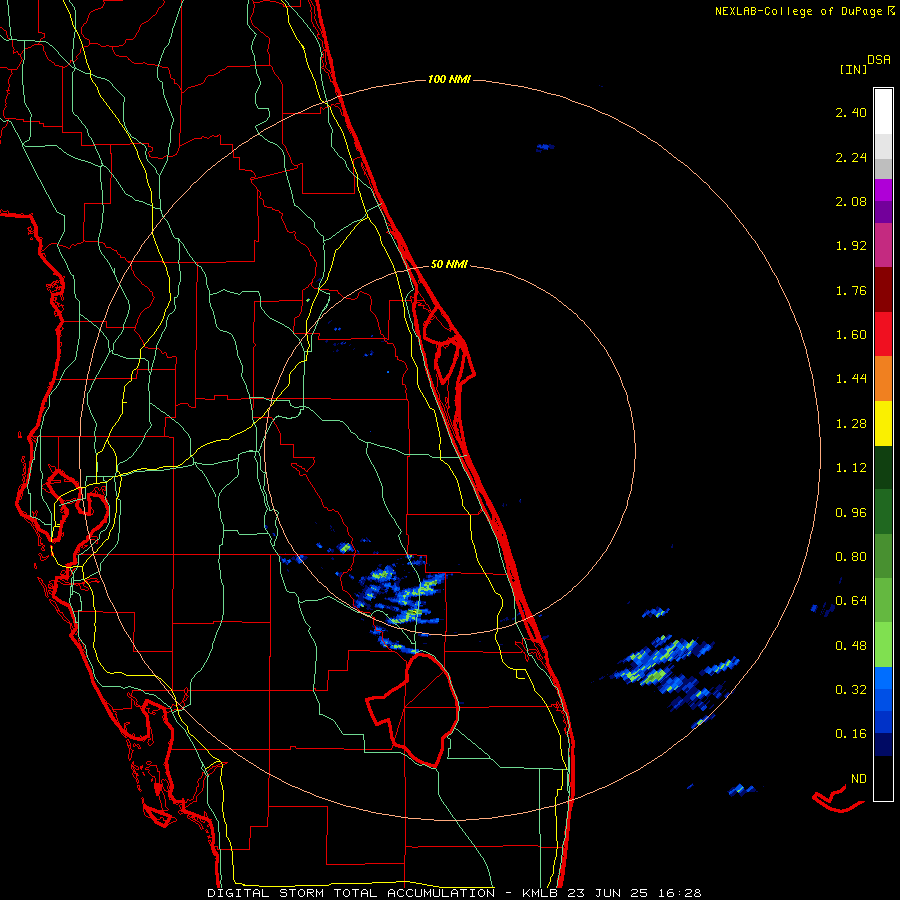Screen dimensions: 900x900
Task: Click the 0.48 legend value
Action: click(x=851, y=646)
